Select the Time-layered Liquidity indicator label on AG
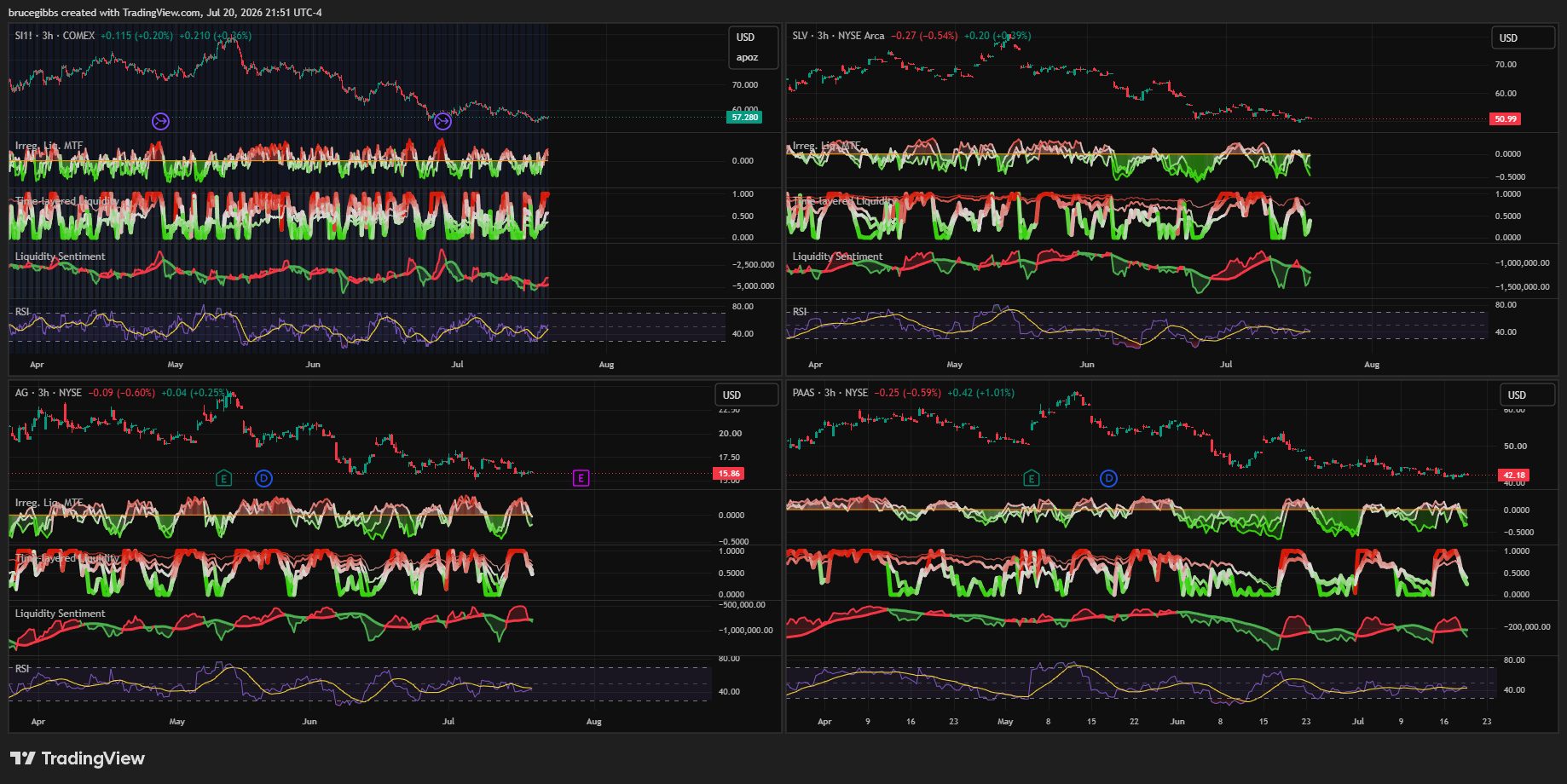1567x784 pixels. (66, 558)
